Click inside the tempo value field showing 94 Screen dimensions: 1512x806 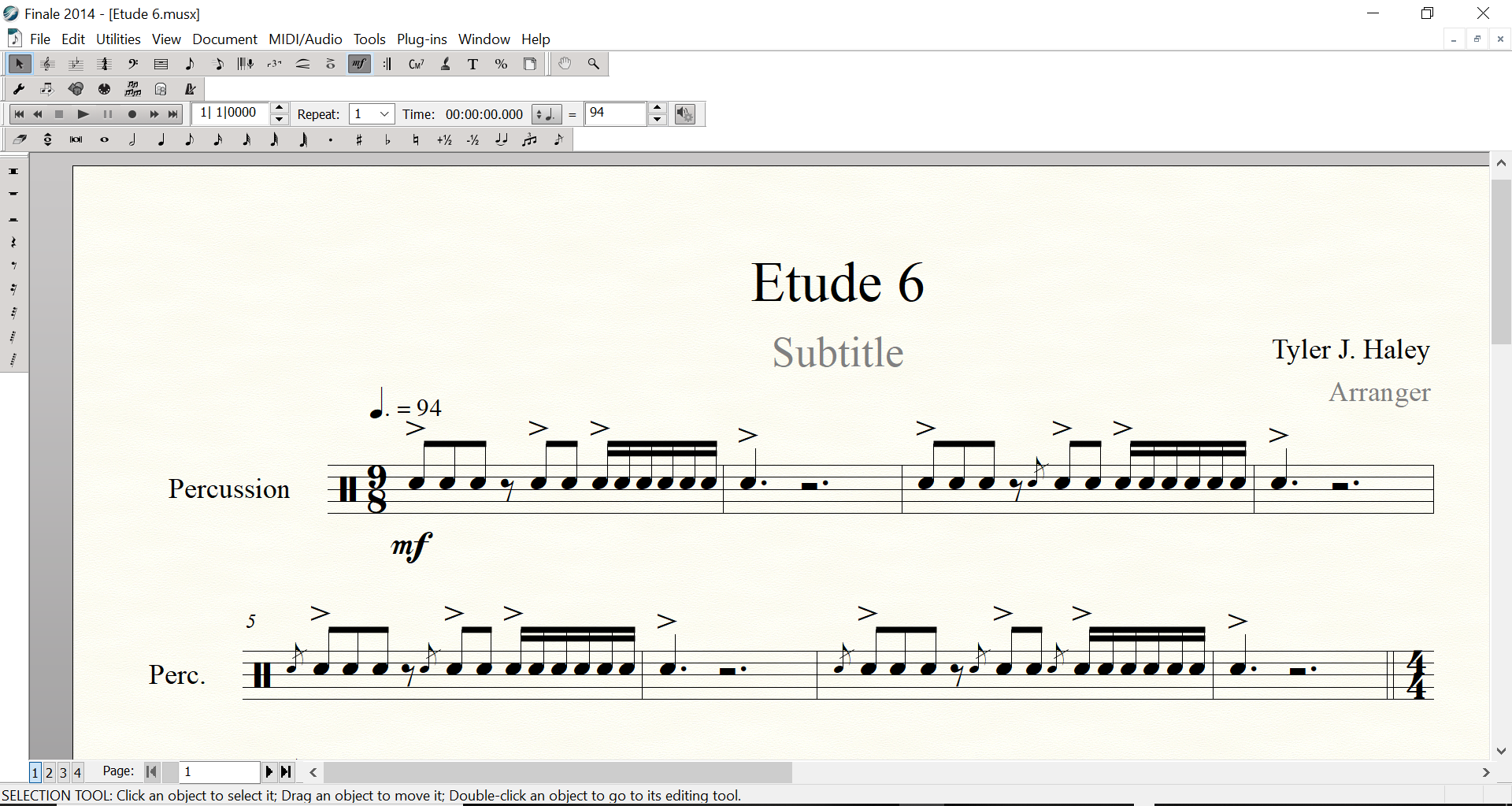[x=614, y=113]
